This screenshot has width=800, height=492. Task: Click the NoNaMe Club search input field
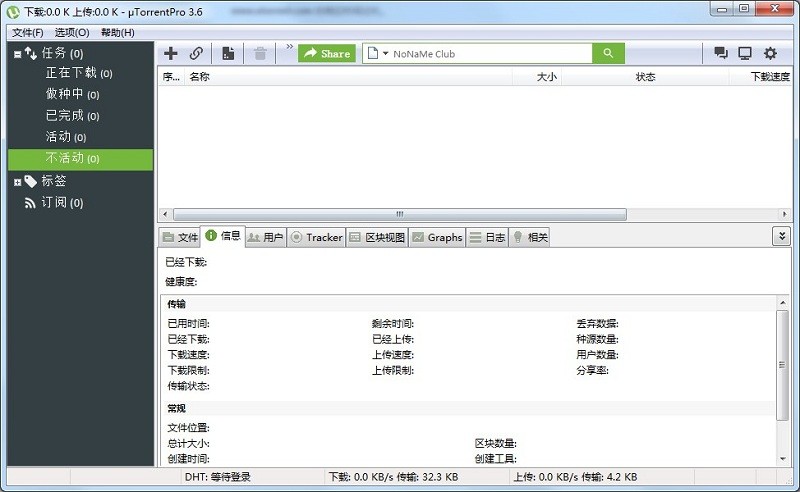pos(488,53)
